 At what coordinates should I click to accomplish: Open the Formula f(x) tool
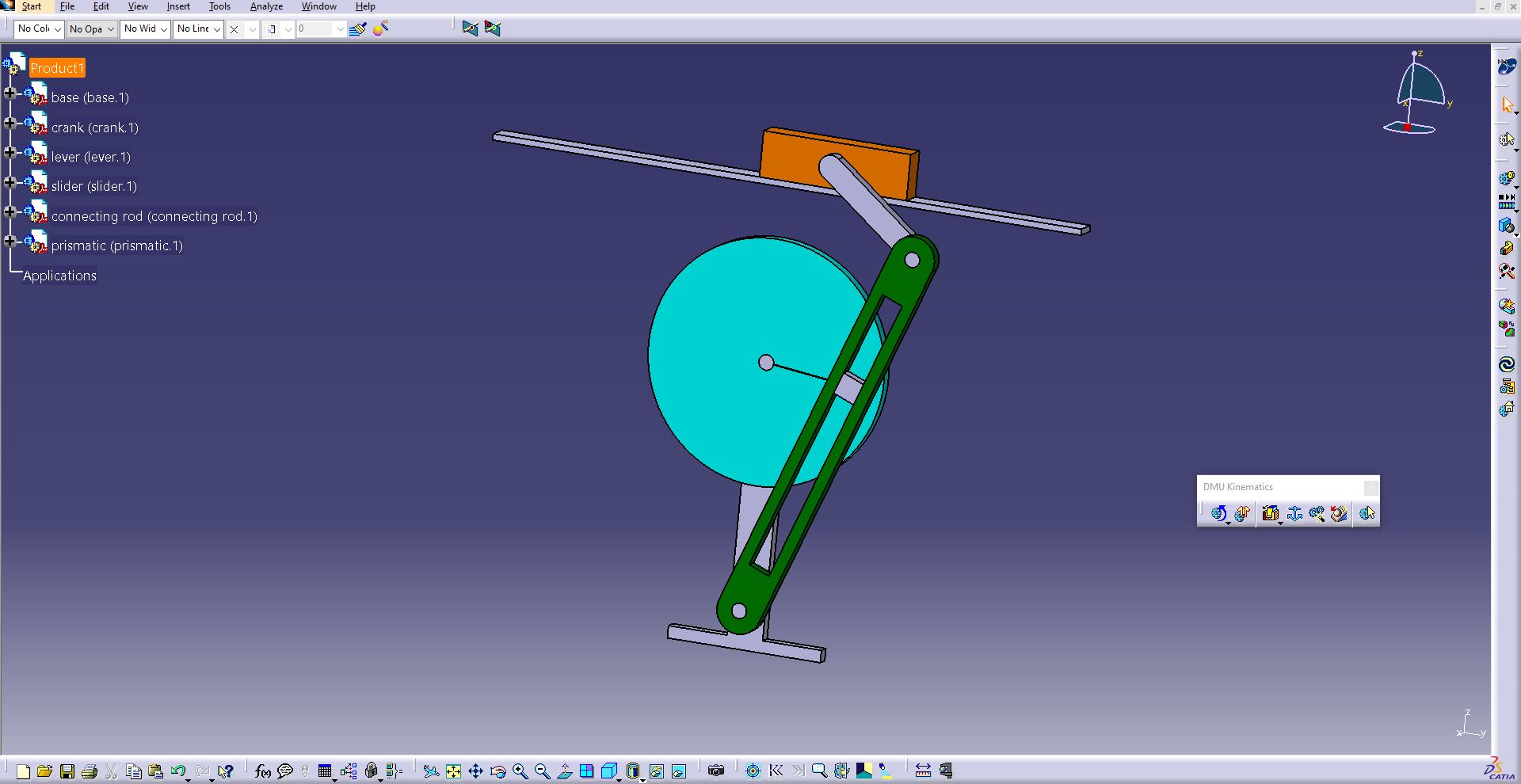click(263, 771)
